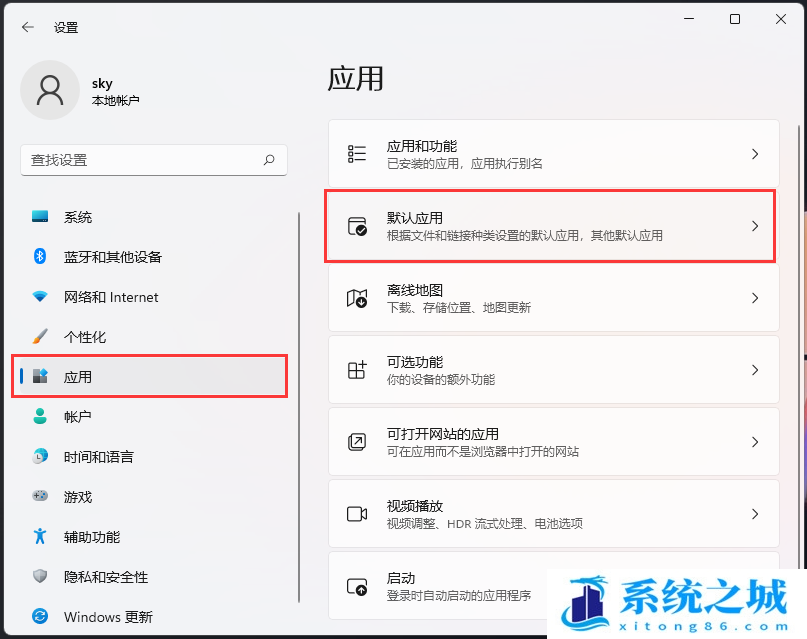Image resolution: width=807 pixels, height=639 pixels.
Task: Click the Accessibility (辅助功能) icon
Action: (40, 537)
